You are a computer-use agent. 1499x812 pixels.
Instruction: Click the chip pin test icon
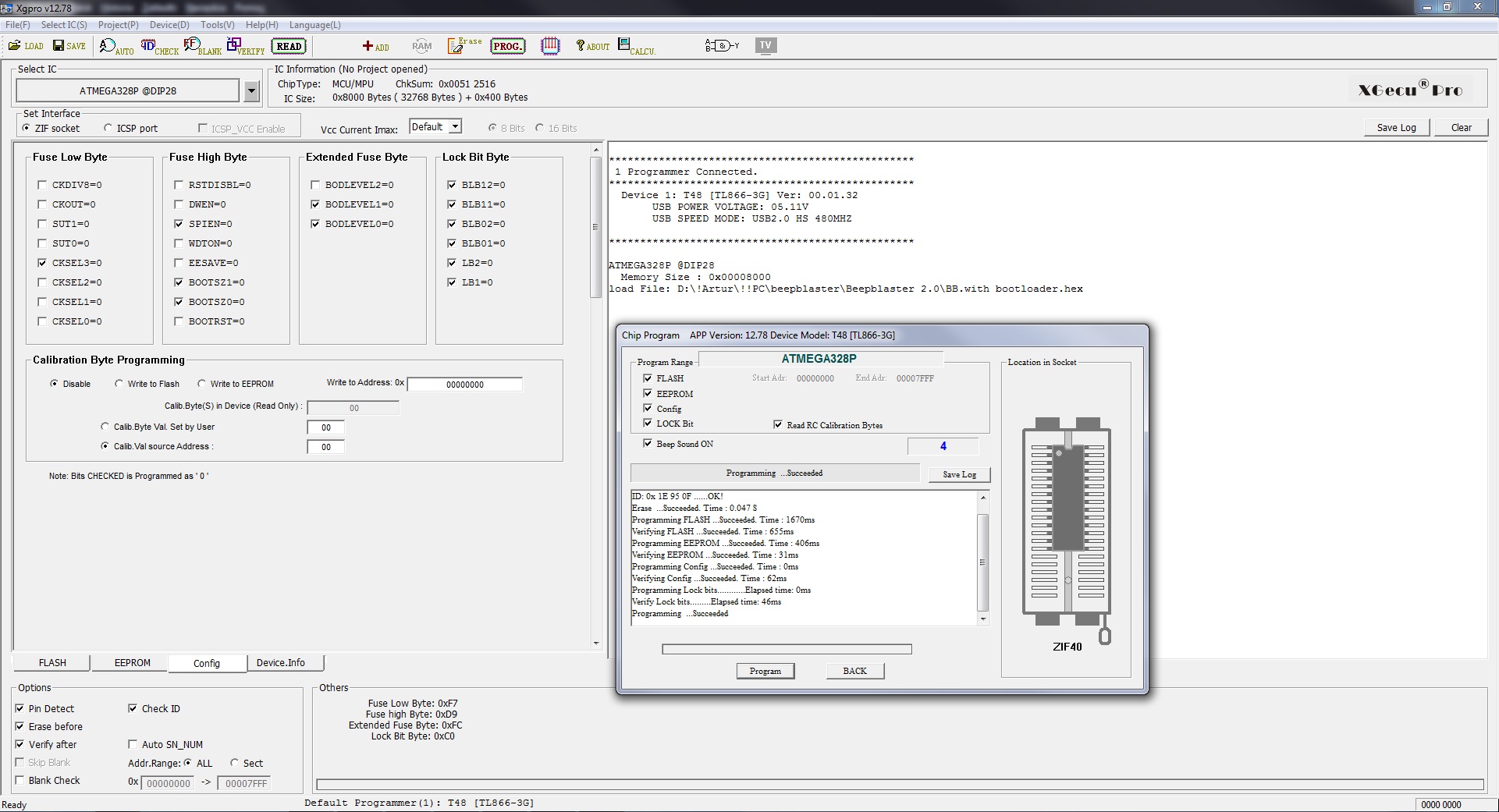click(550, 46)
